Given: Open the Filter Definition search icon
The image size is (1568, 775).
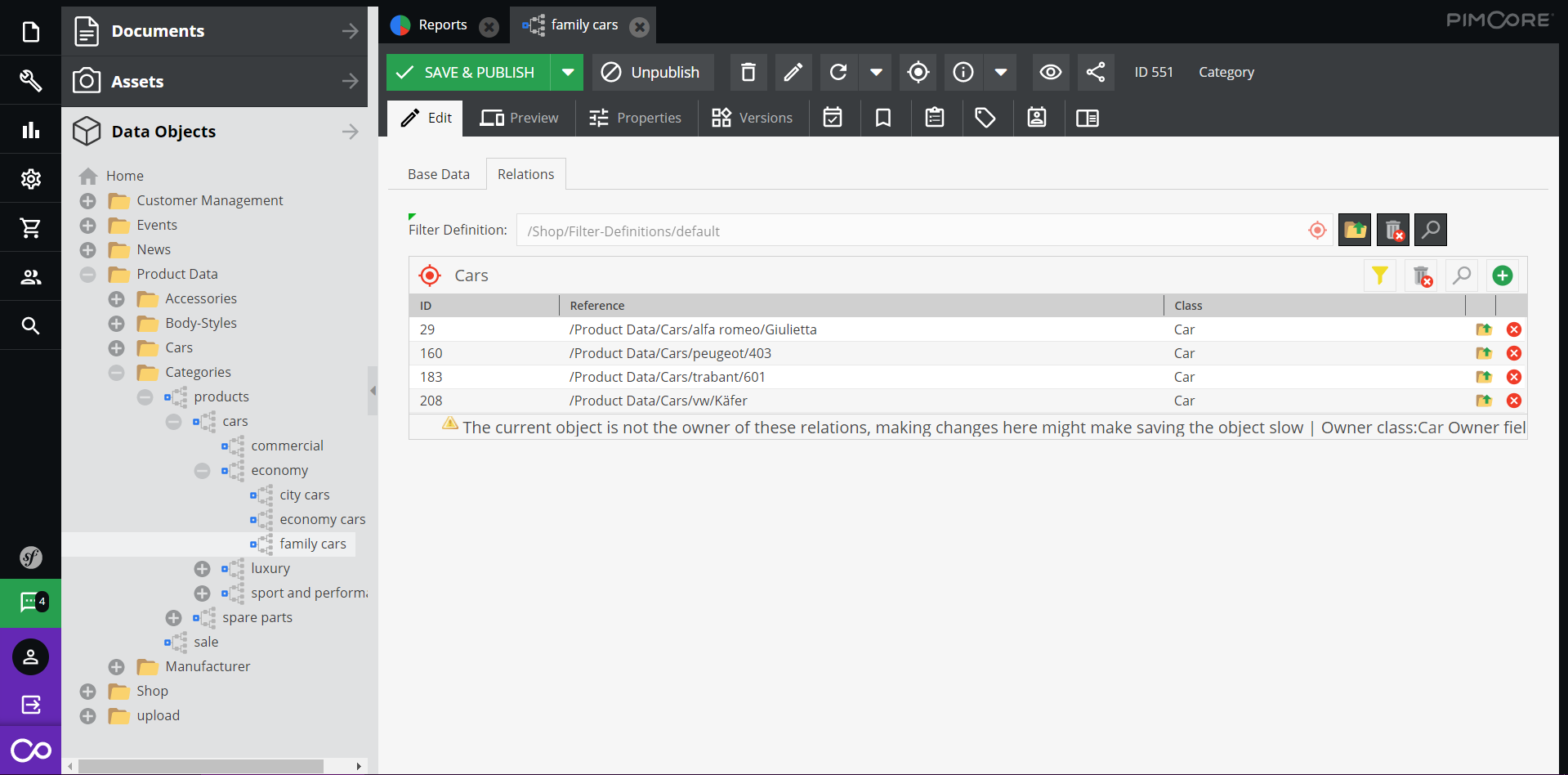Looking at the screenshot, I should [1431, 230].
